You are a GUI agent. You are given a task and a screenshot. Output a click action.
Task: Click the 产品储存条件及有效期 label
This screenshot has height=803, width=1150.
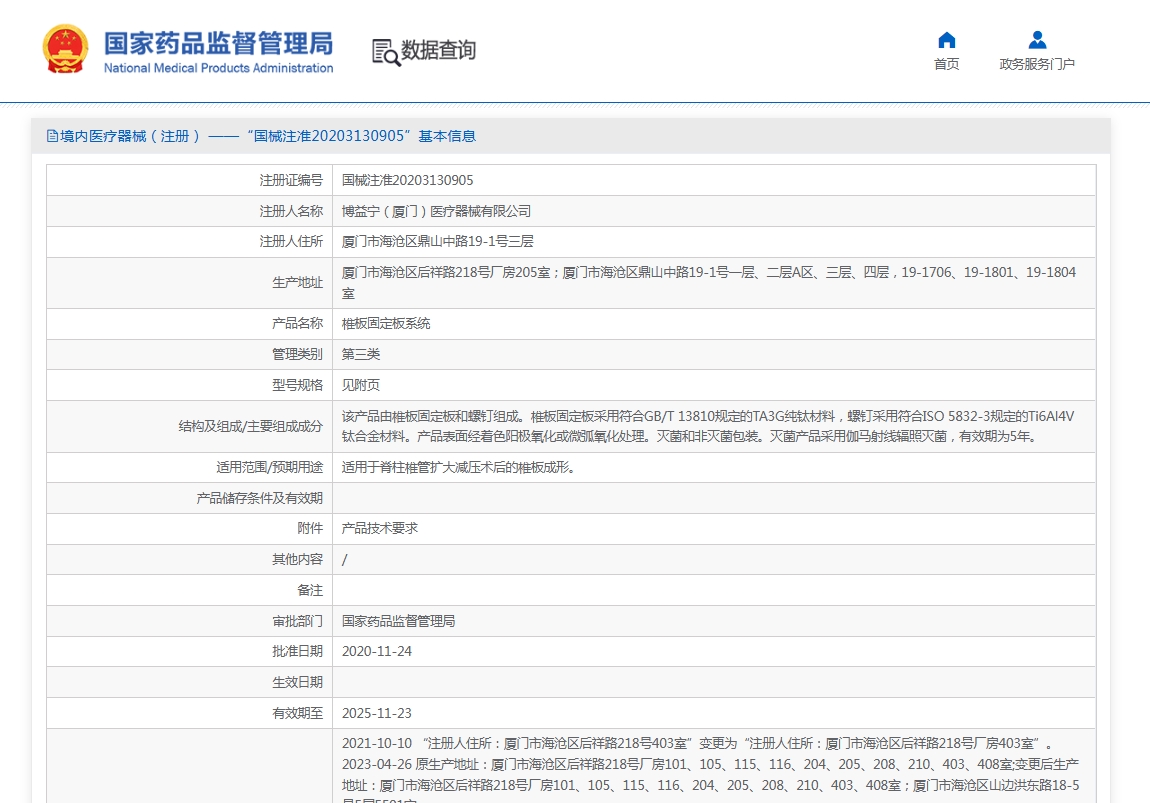click(259, 498)
